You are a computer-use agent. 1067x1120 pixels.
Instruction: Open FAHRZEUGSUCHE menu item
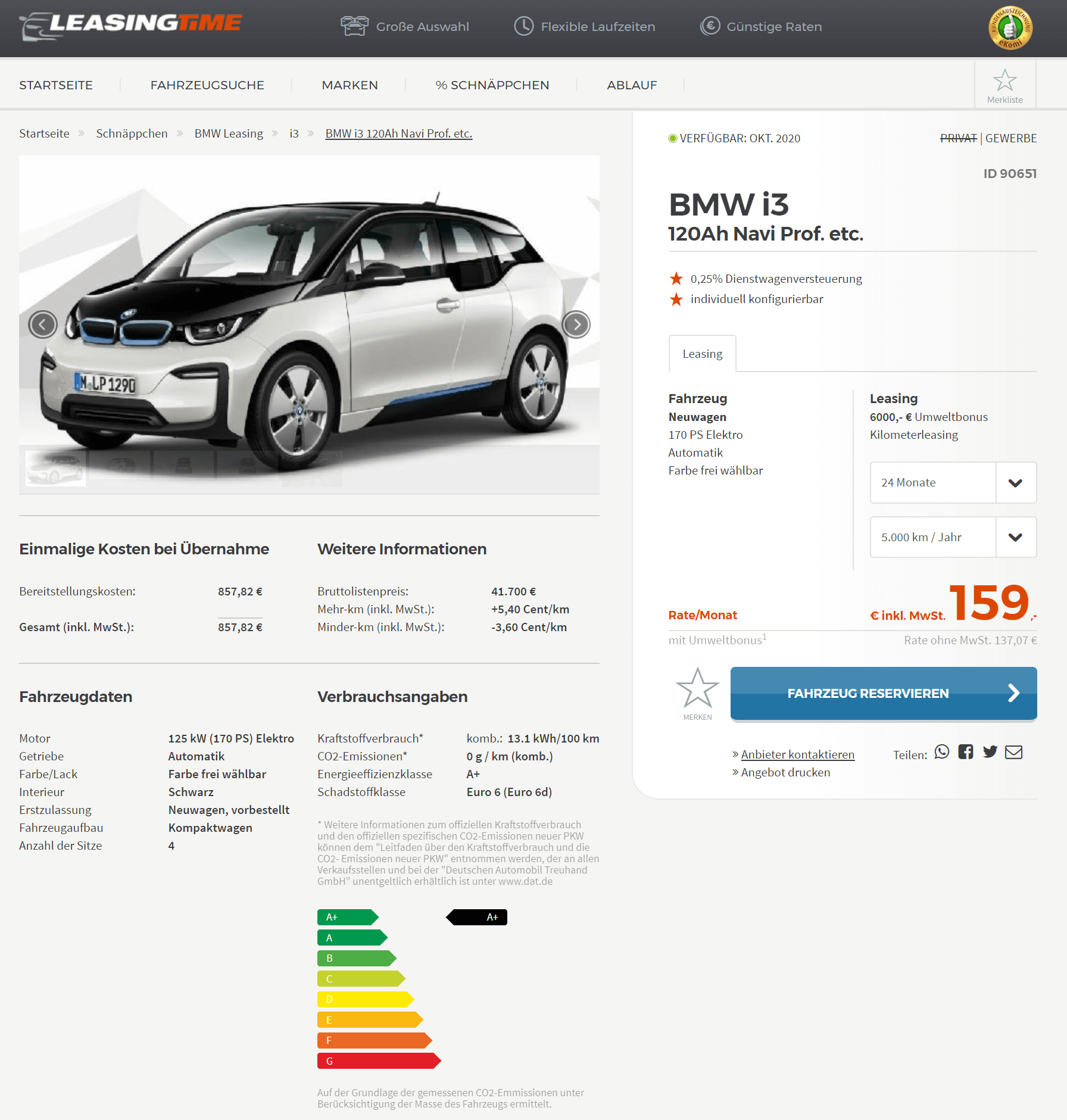point(207,85)
